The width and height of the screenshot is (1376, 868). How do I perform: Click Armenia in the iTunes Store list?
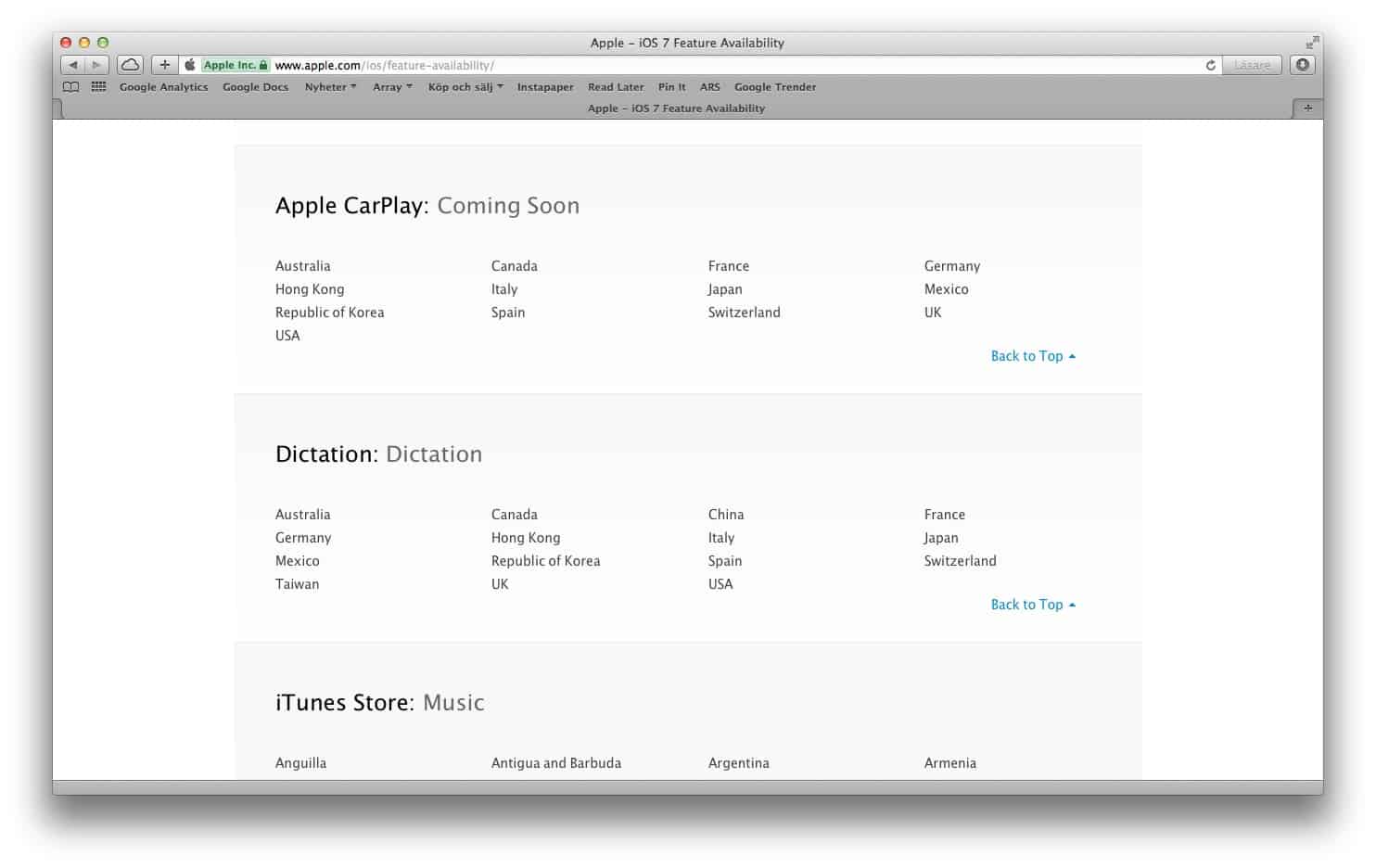click(x=949, y=763)
